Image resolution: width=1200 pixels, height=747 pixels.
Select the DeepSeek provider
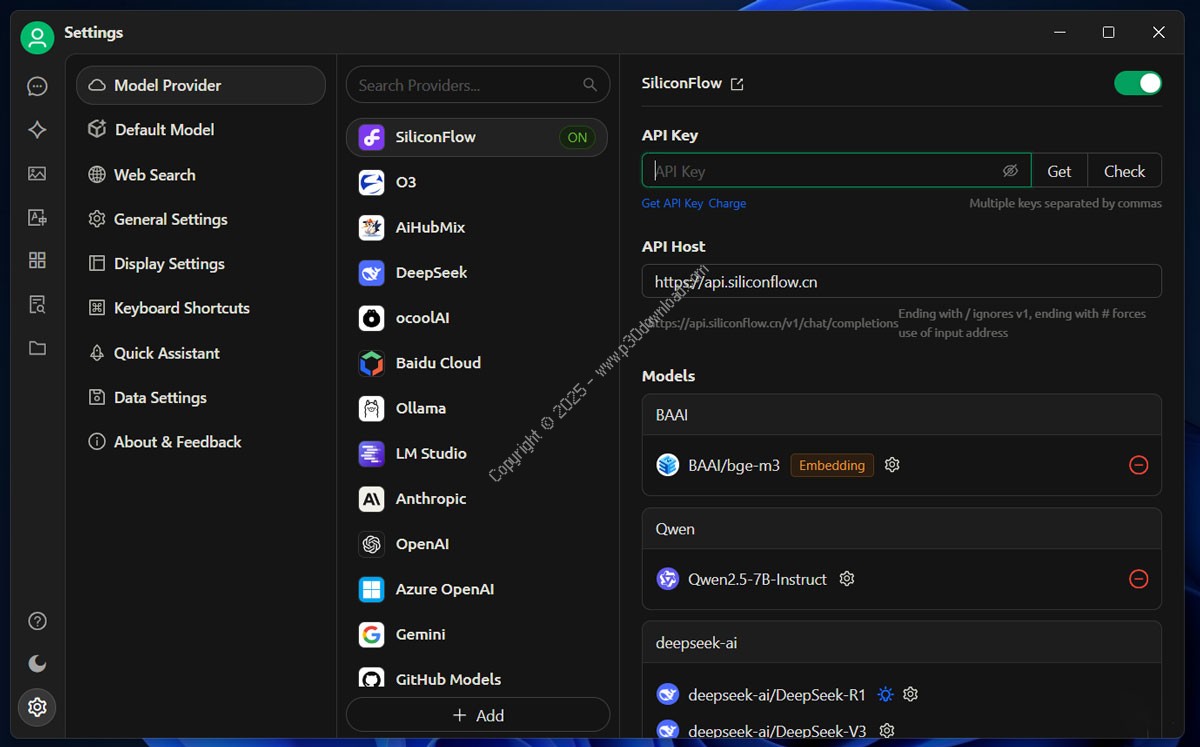click(477, 272)
